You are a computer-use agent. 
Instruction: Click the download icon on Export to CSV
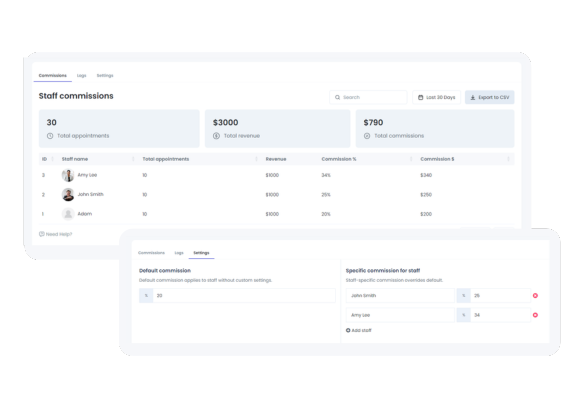[473, 97]
